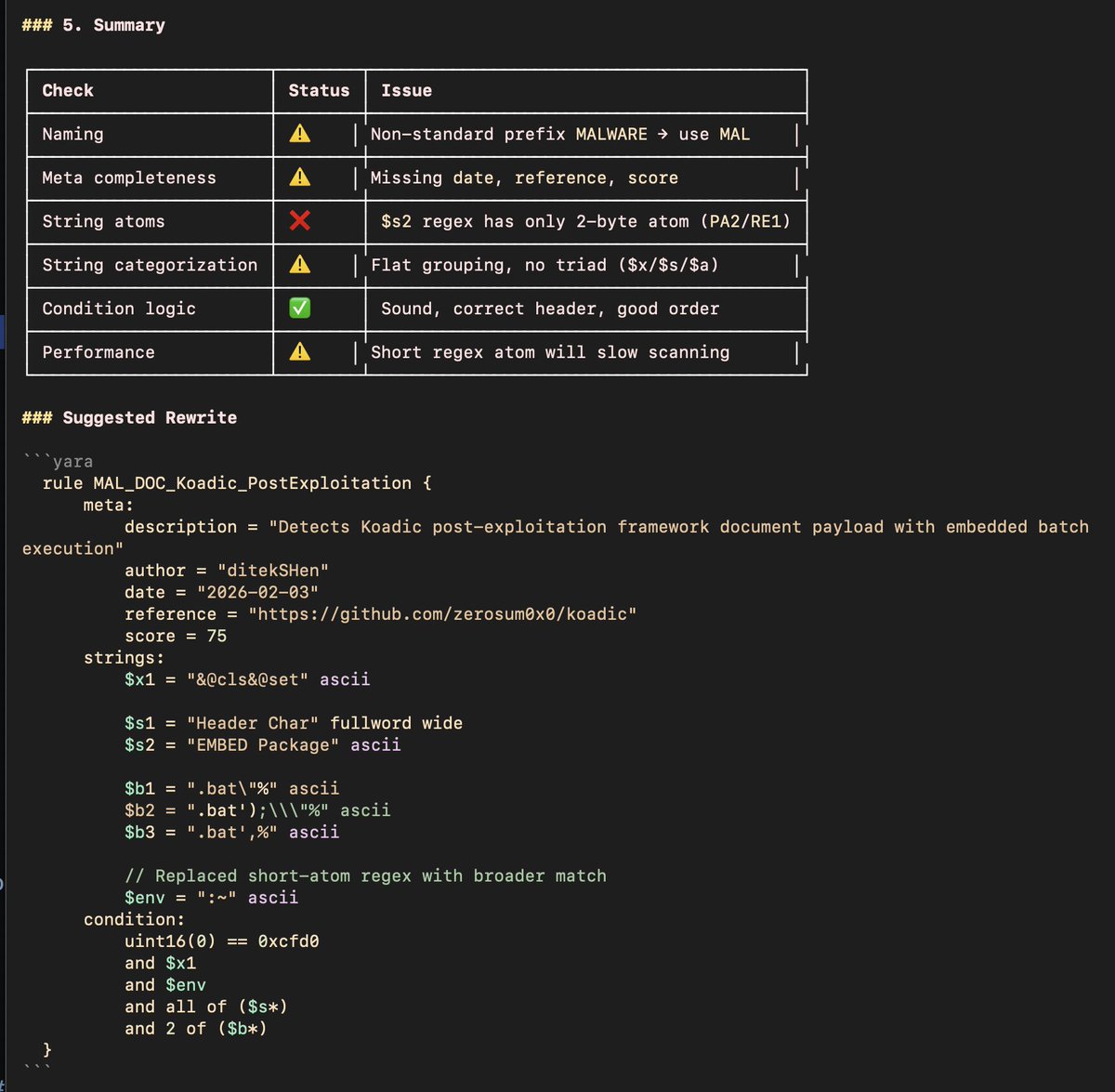This screenshot has width=1115, height=1092.
Task: Click the 'uint16(0) == 0xcfd0' condition line
Action: pyautogui.click(x=222, y=941)
